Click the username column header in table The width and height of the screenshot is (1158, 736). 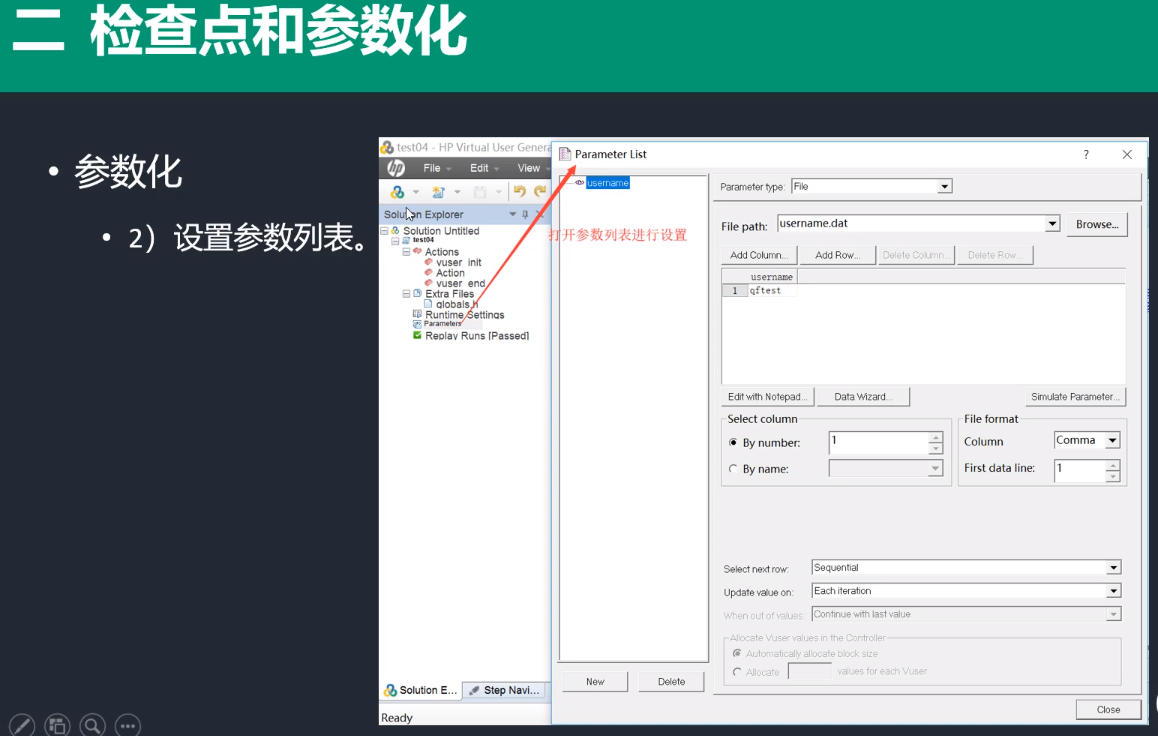click(x=772, y=277)
